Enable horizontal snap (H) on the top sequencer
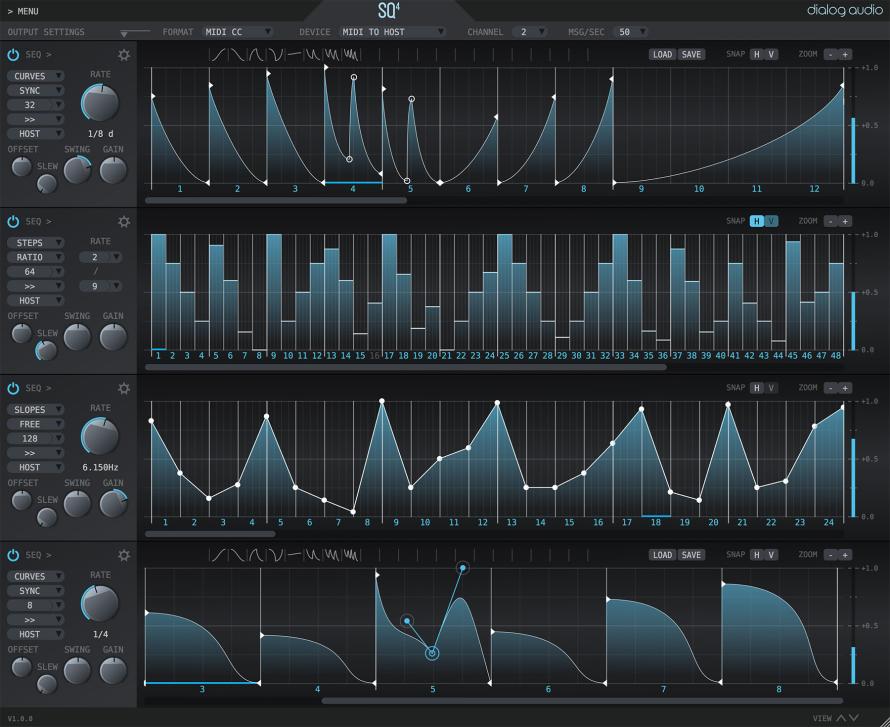The width and height of the screenshot is (890, 727). tap(757, 54)
